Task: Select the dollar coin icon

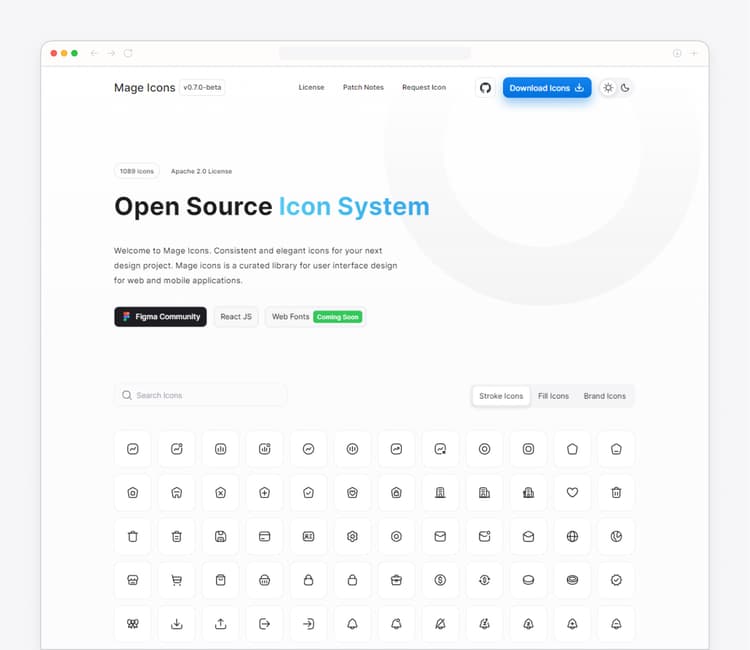Action: coord(440,580)
